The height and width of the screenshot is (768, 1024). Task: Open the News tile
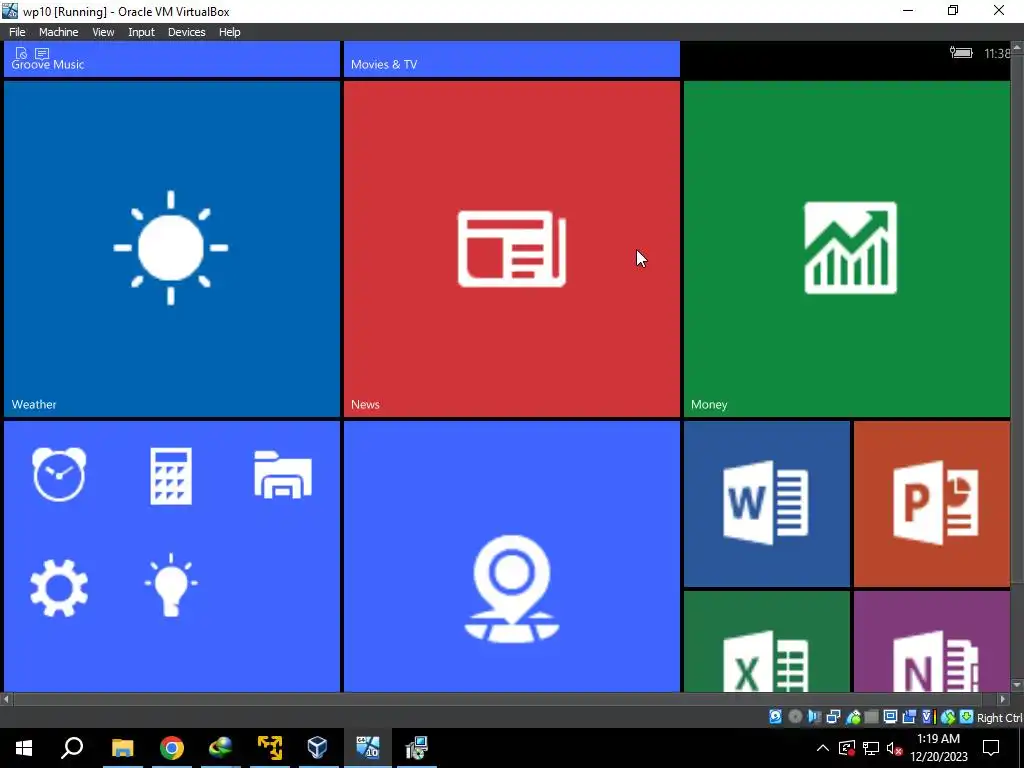(x=511, y=249)
